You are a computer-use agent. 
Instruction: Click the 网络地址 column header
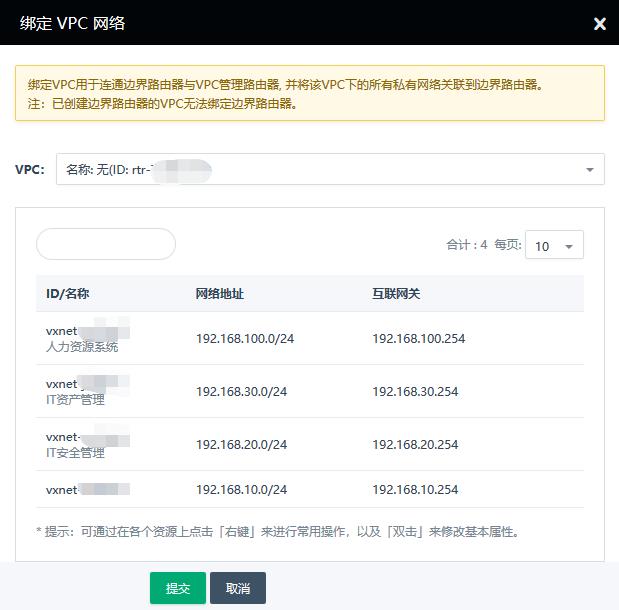(220, 294)
